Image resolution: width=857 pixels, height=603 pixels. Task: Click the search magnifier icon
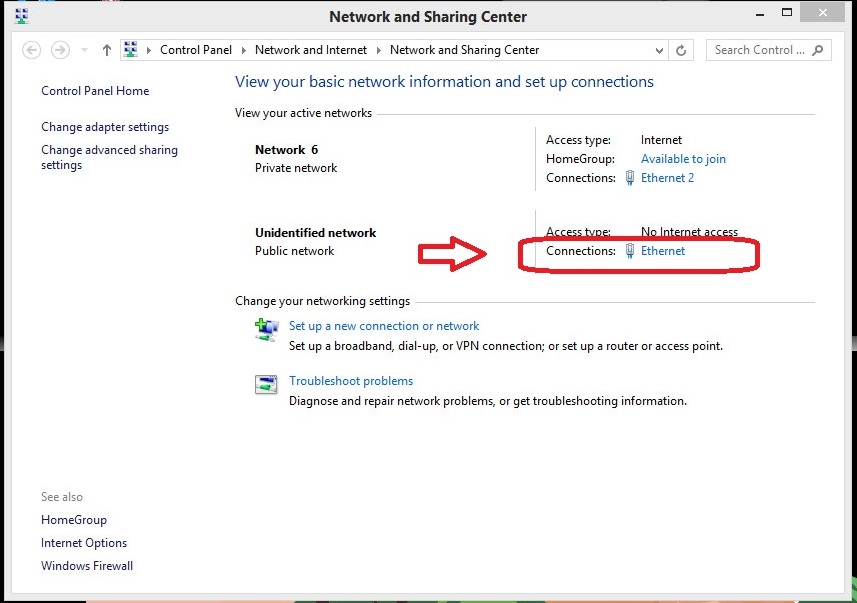click(x=818, y=50)
